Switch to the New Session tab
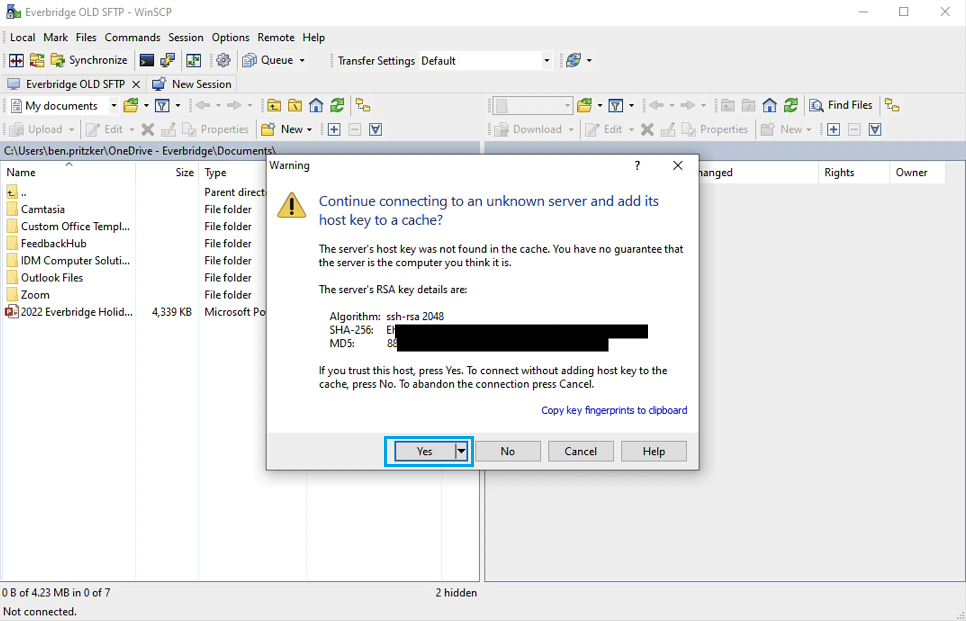This screenshot has height=621, width=966. (x=192, y=84)
